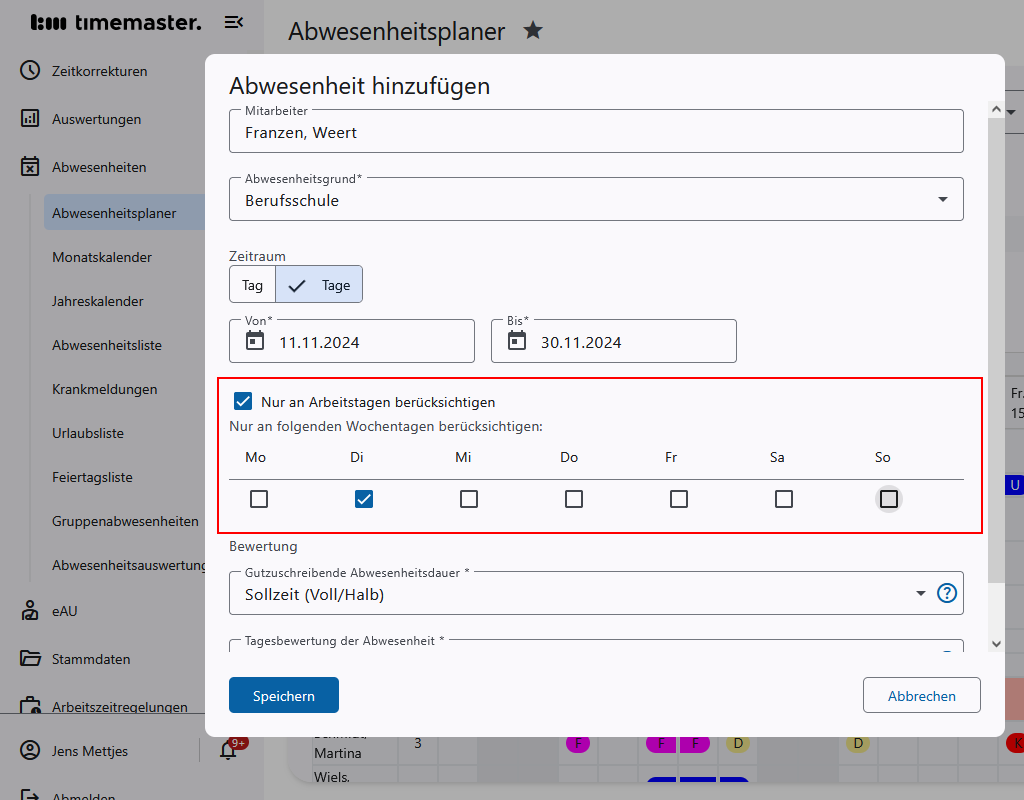Open help for Gutzuschreibende Abwesenheitsdauer
Screen dimensions: 1024x800
pos(947,593)
